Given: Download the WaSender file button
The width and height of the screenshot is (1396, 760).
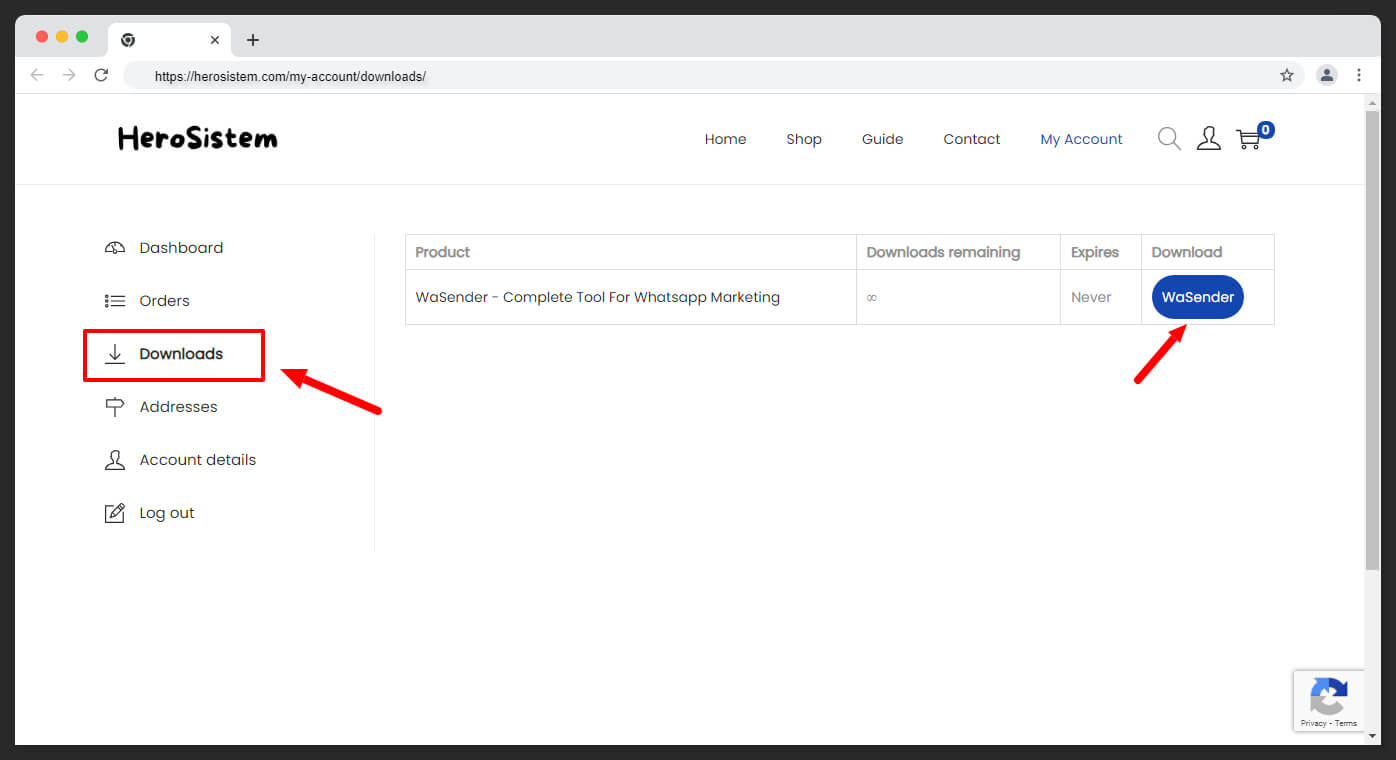Looking at the screenshot, I should [1197, 297].
